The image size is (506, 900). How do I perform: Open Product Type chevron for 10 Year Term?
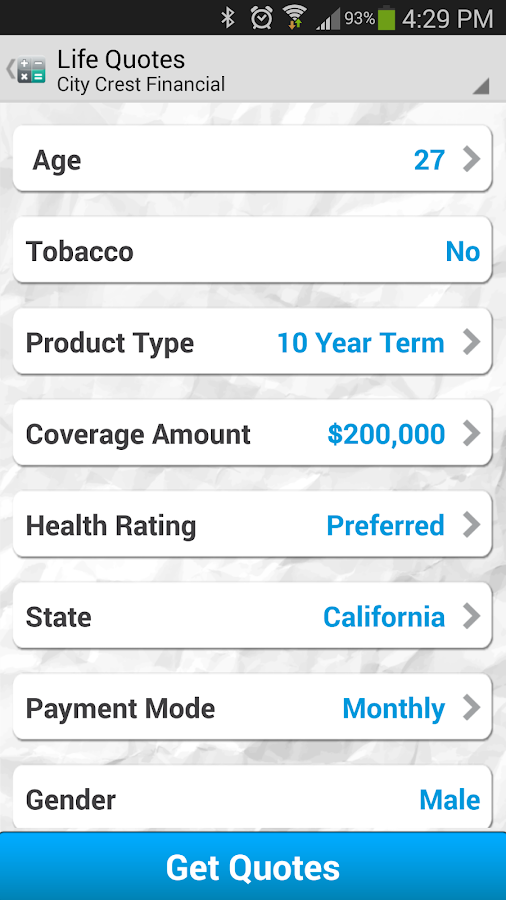[x=472, y=342]
